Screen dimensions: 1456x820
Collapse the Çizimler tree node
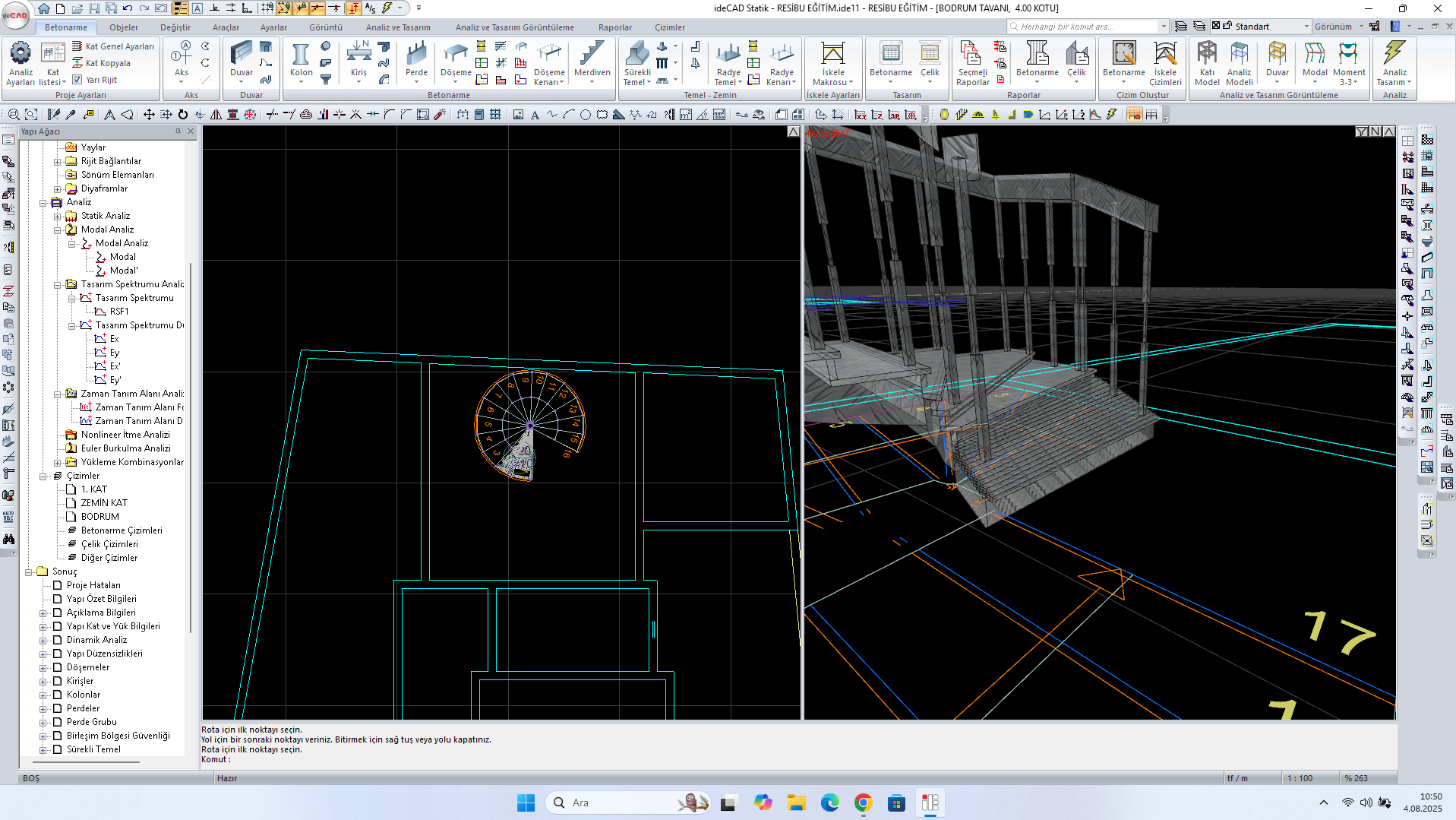pyautogui.click(x=43, y=476)
